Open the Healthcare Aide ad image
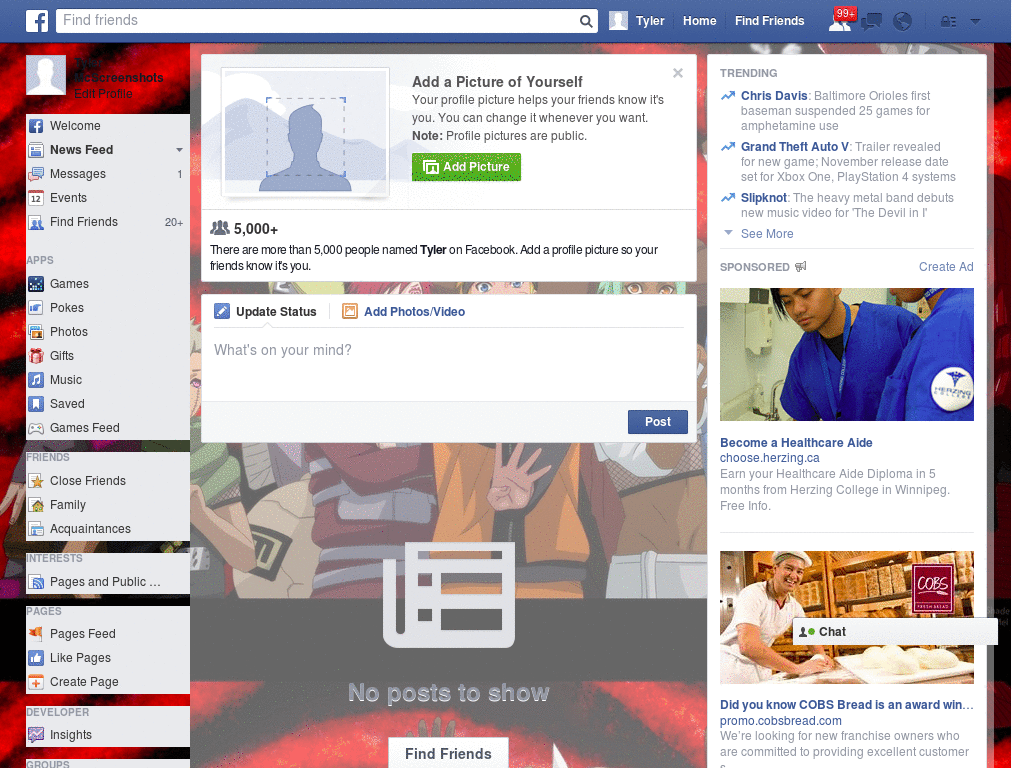 (x=846, y=355)
